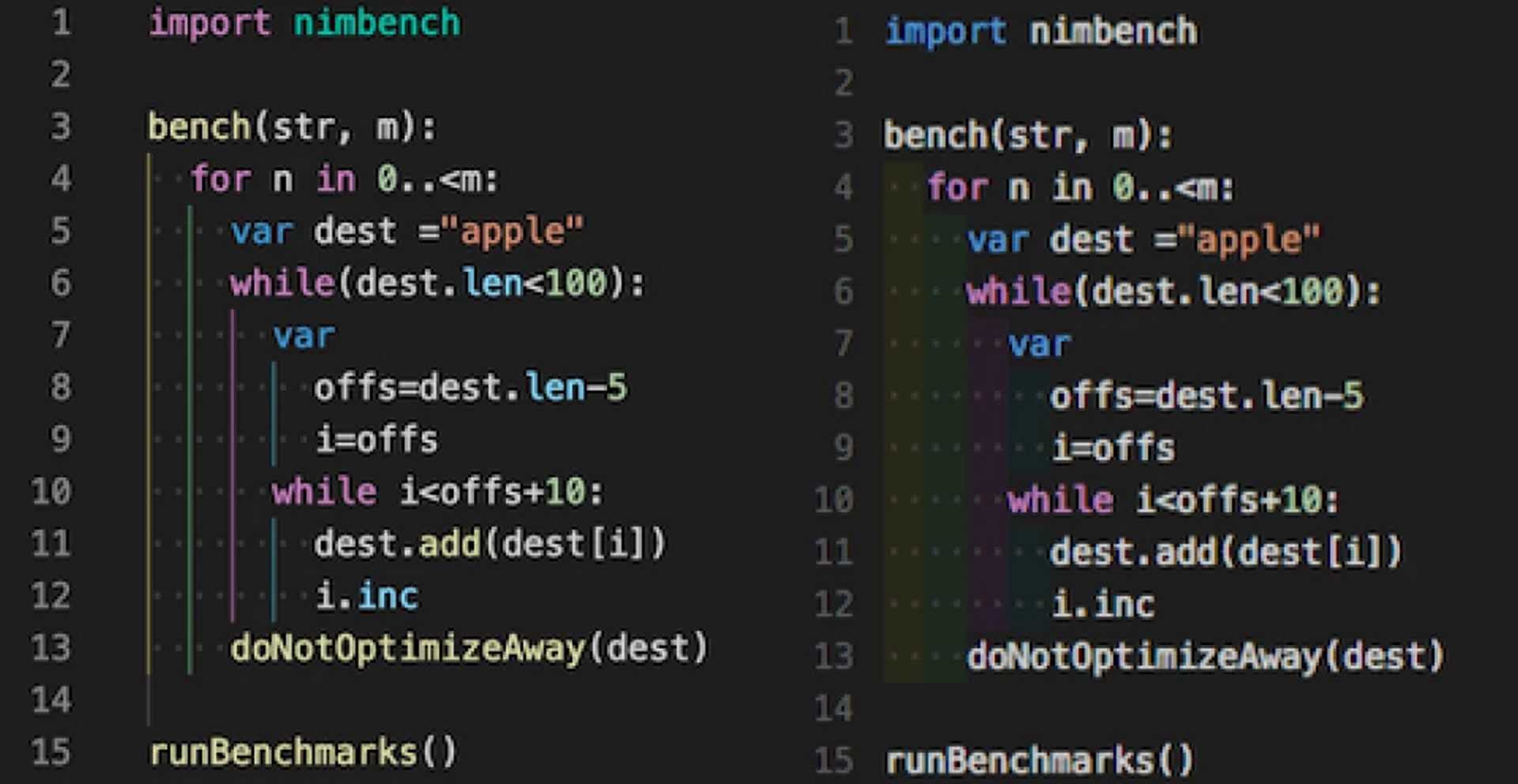
Task: Click 'i=offs' in the left editor
Action: [x=376, y=440]
